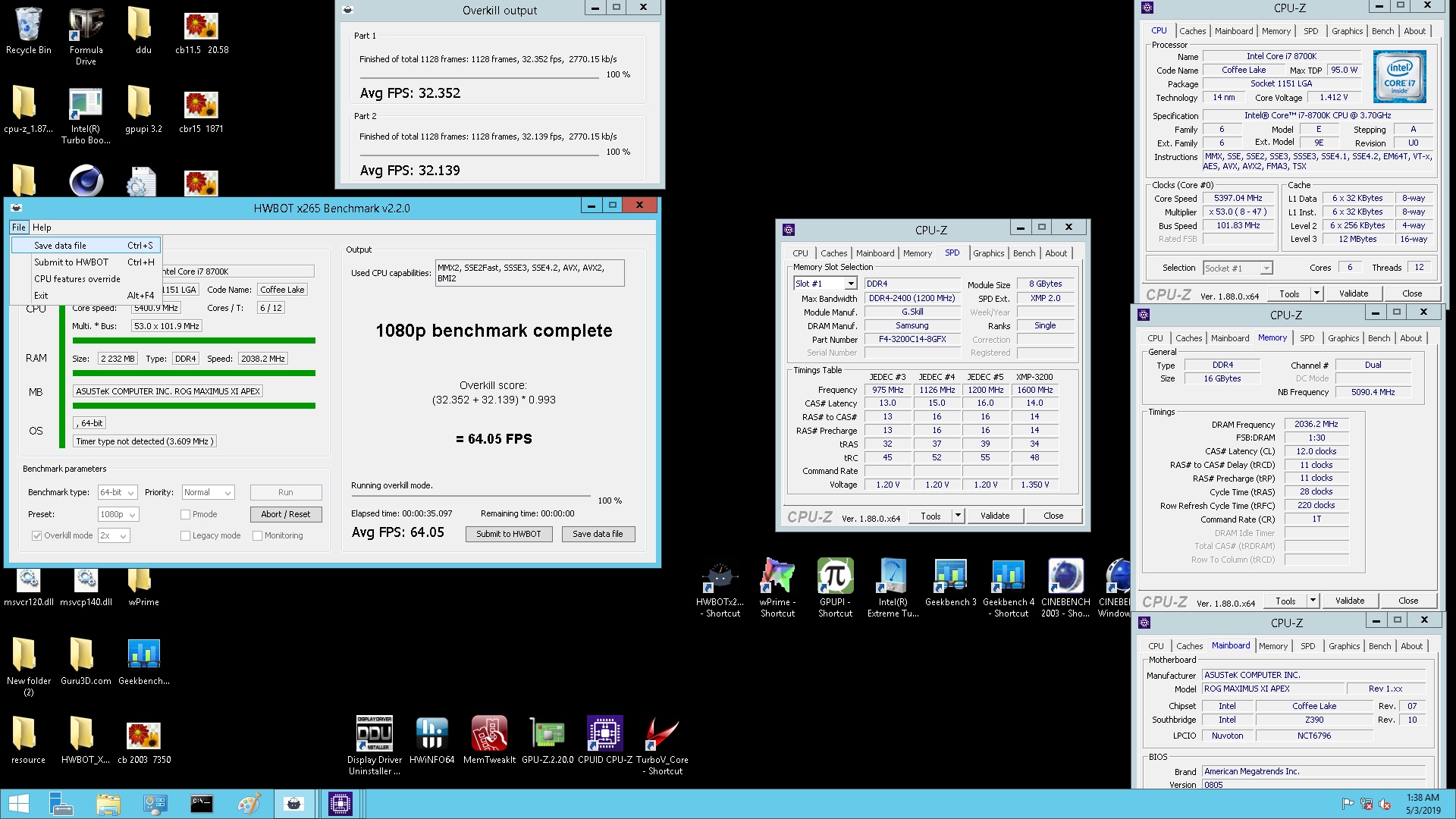The height and width of the screenshot is (819, 1456).
Task: Launch the Geekbench 3 desktop icon
Action: tap(950, 582)
